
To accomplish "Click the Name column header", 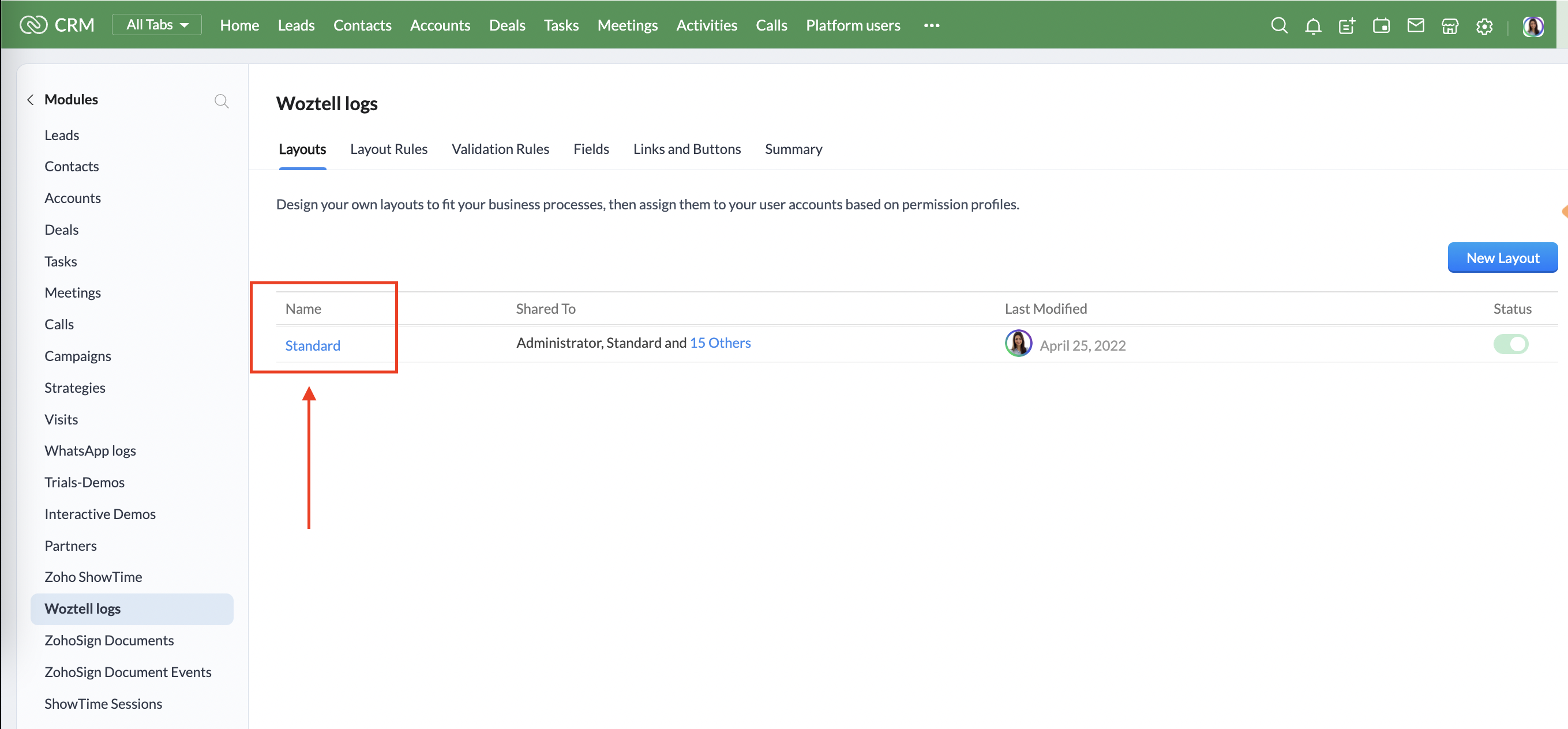I will tap(303, 309).
